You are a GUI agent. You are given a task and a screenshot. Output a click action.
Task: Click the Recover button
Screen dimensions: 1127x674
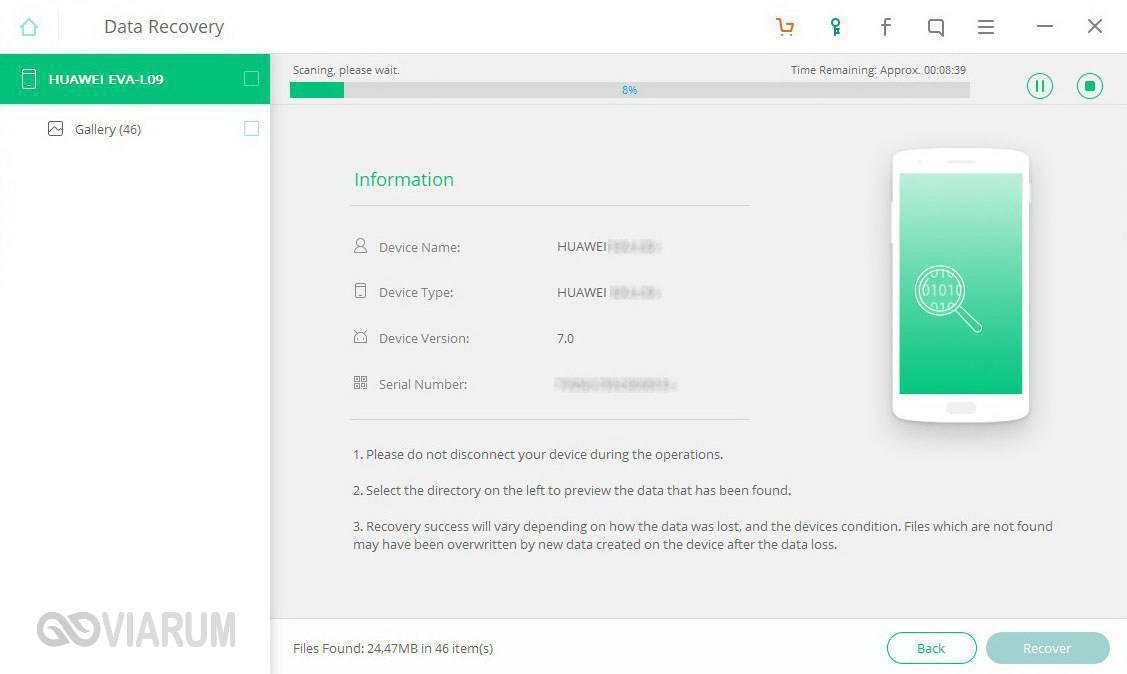point(1047,648)
